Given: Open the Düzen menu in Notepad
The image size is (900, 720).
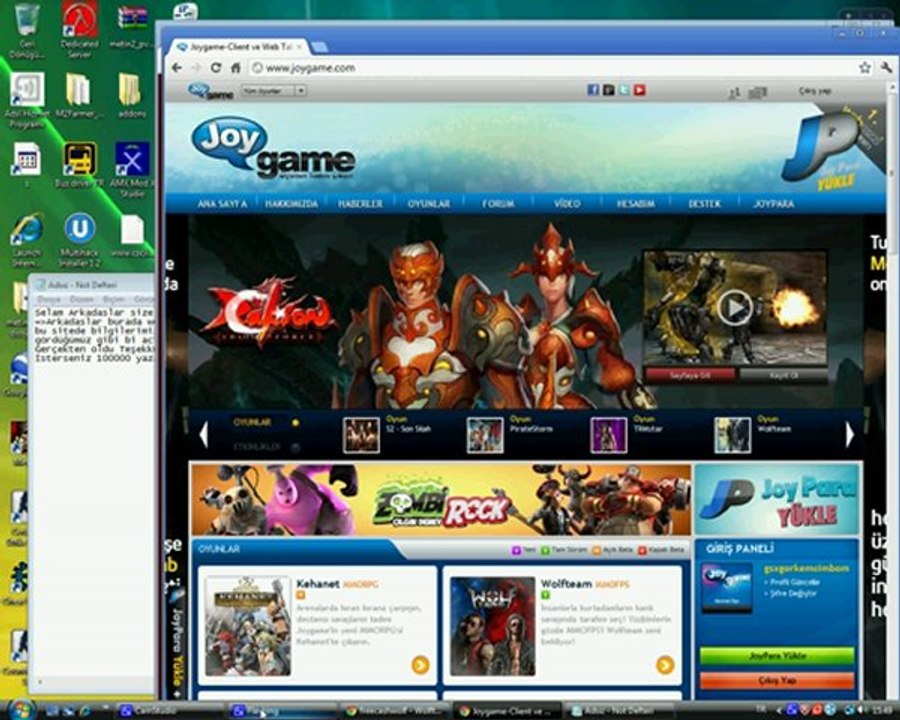Looking at the screenshot, I should tap(81, 299).
